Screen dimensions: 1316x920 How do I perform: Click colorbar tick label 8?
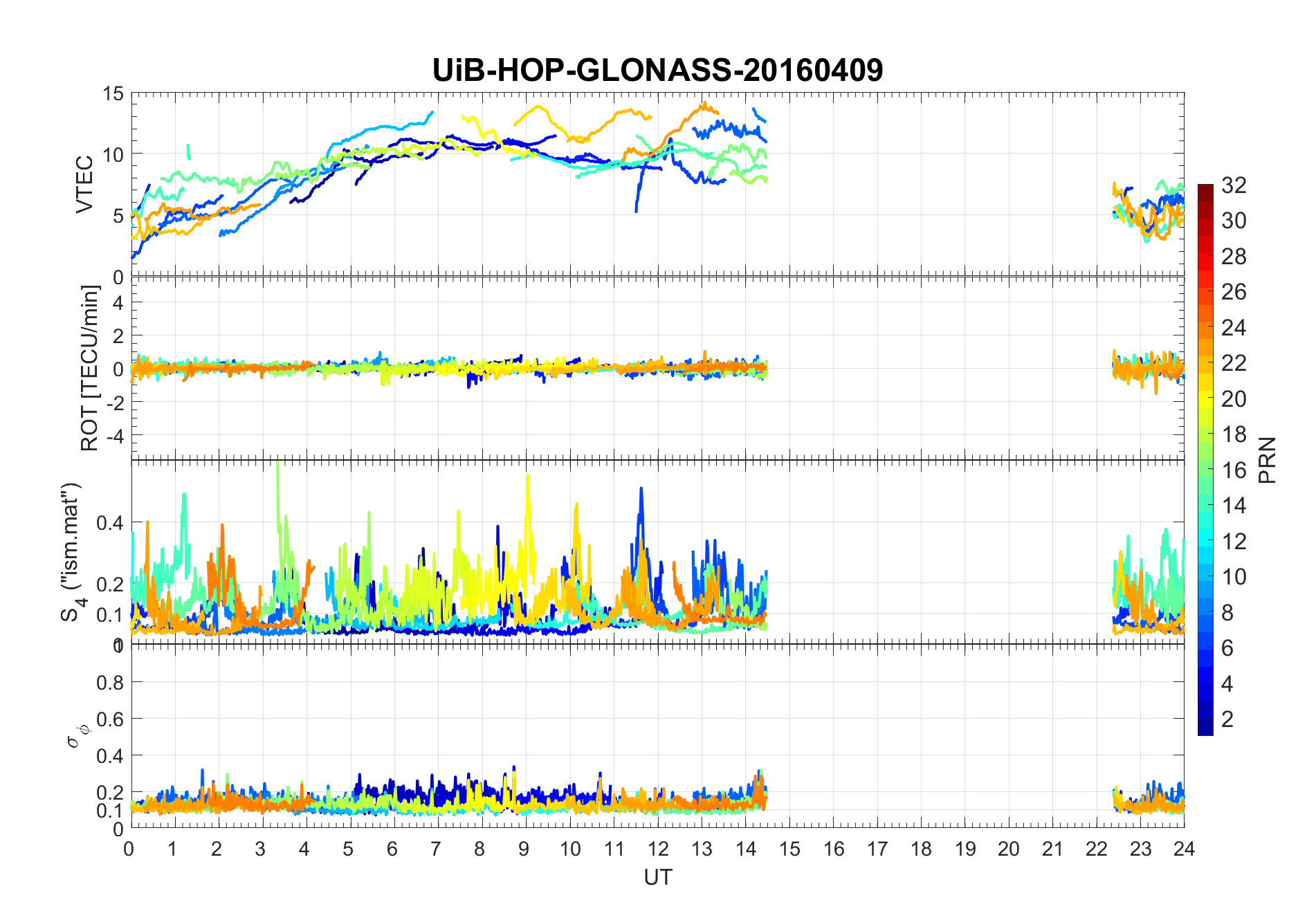pyautogui.click(x=1227, y=612)
